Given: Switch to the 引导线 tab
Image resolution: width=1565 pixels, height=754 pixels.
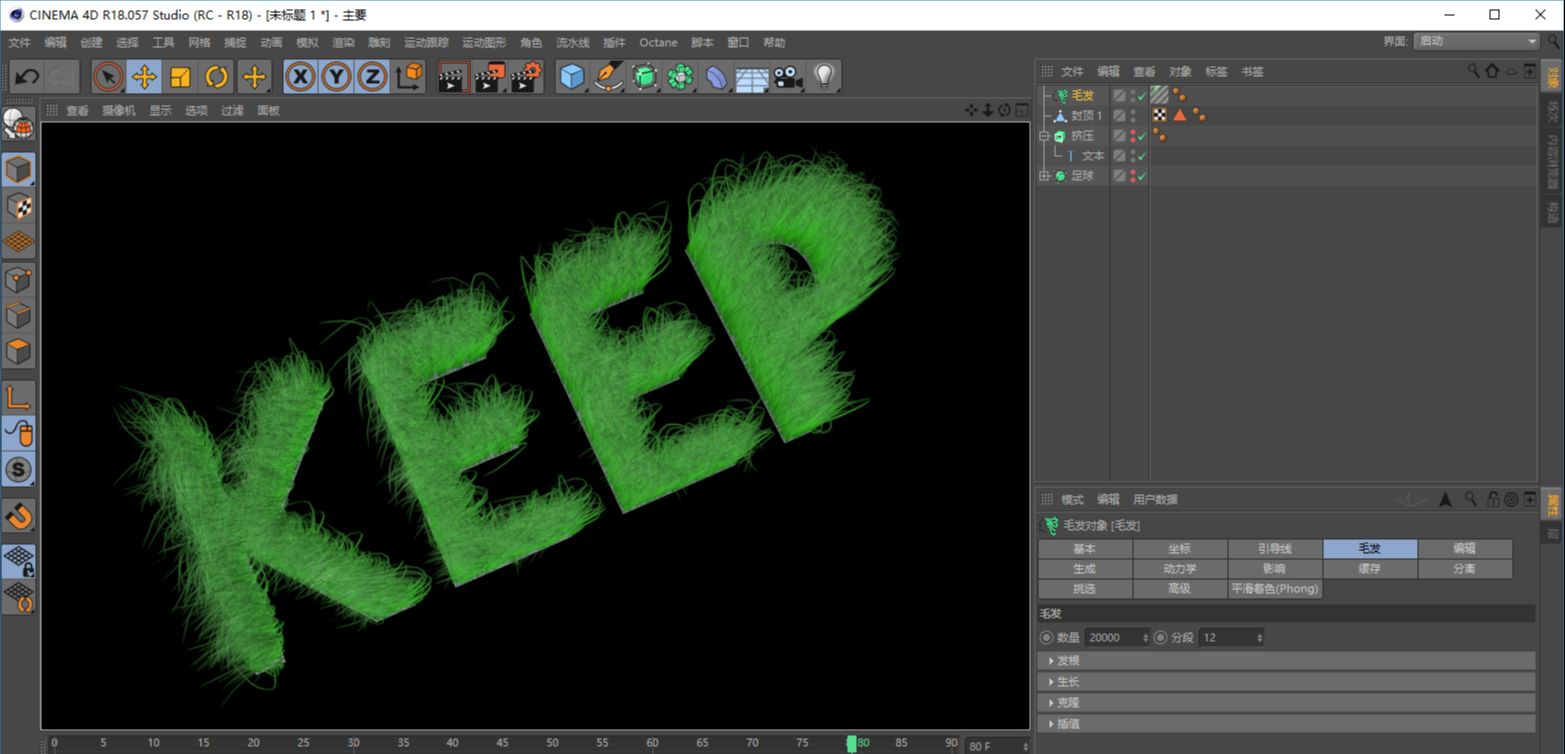Looking at the screenshot, I should point(1275,549).
